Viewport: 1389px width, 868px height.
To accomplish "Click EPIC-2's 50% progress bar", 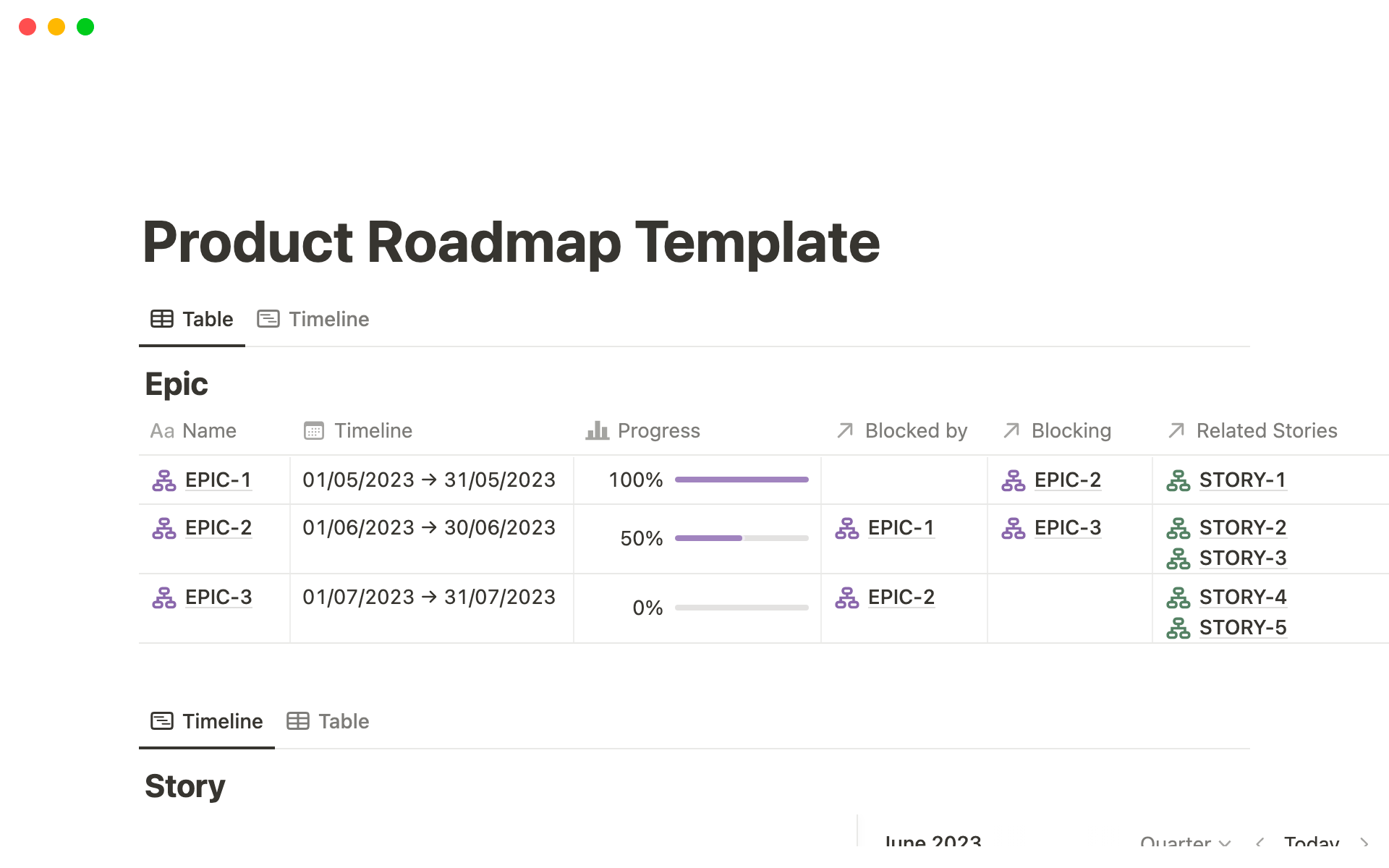I will pyautogui.click(x=741, y=538).
